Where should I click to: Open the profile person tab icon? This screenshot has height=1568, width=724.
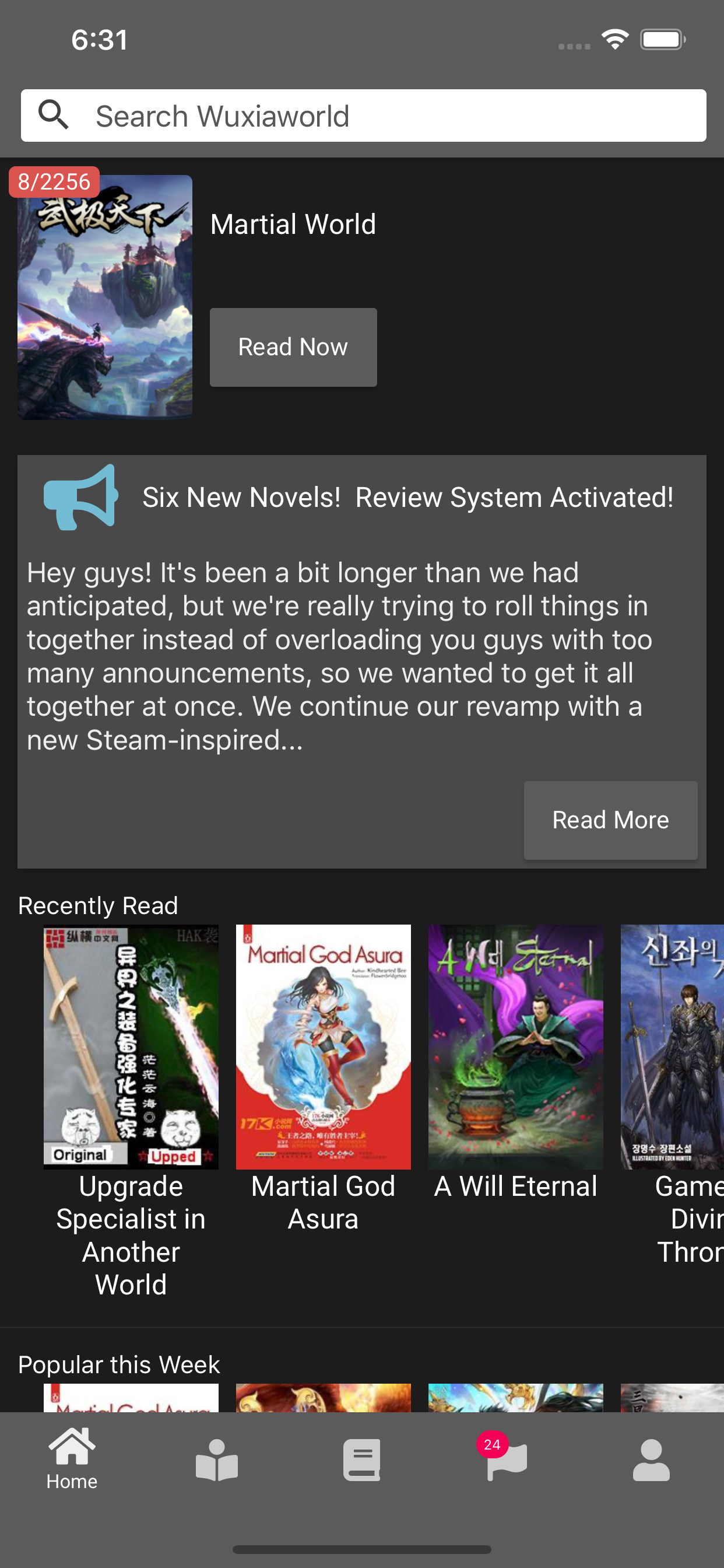click(651, 1459)
